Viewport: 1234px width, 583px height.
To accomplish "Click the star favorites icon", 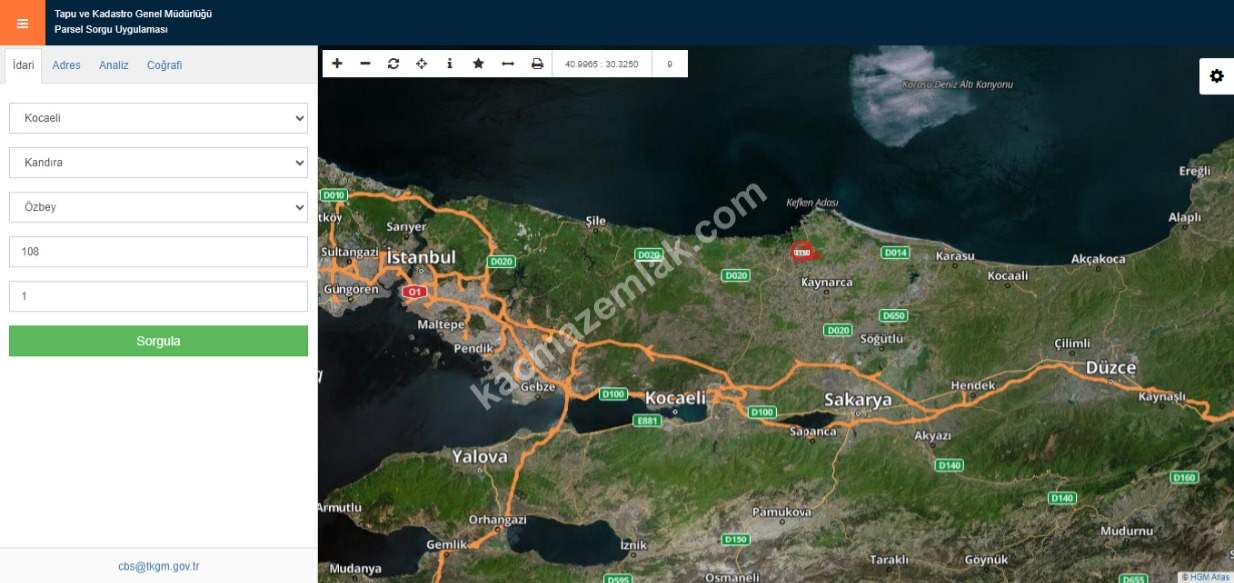I will (x=478, y=64).
